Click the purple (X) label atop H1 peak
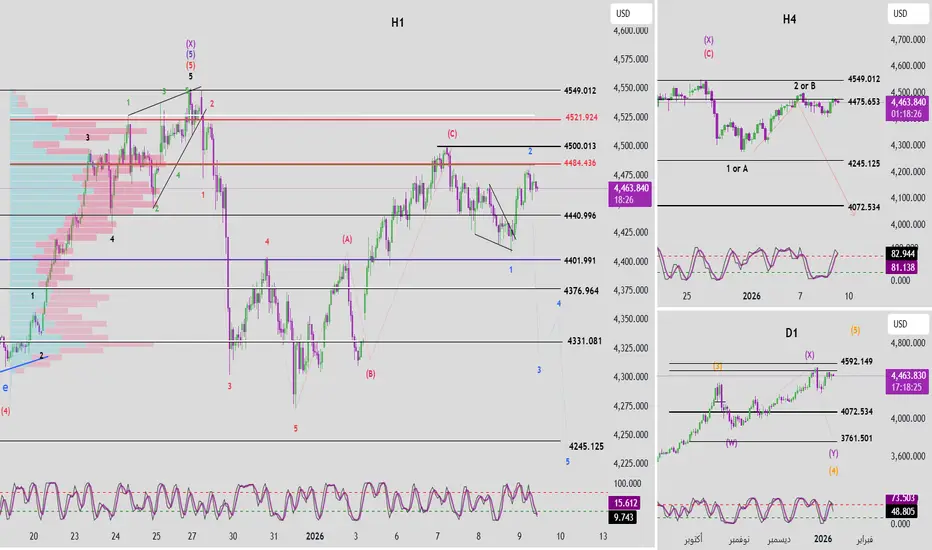Viewport: 932px width, 550px height. click(190, 43)
